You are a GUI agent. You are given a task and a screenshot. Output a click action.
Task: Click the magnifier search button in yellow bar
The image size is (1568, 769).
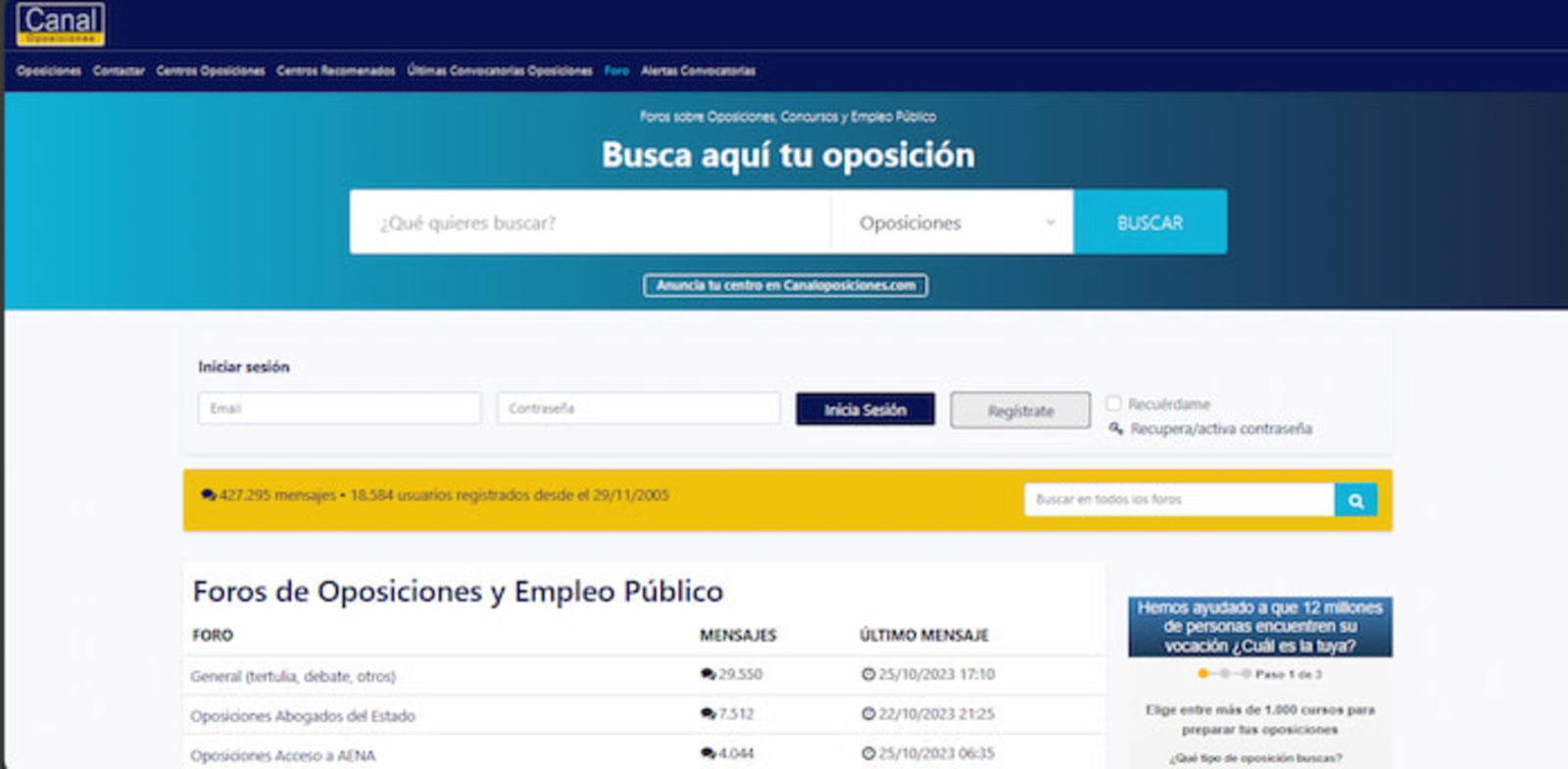click(1355, 500)
